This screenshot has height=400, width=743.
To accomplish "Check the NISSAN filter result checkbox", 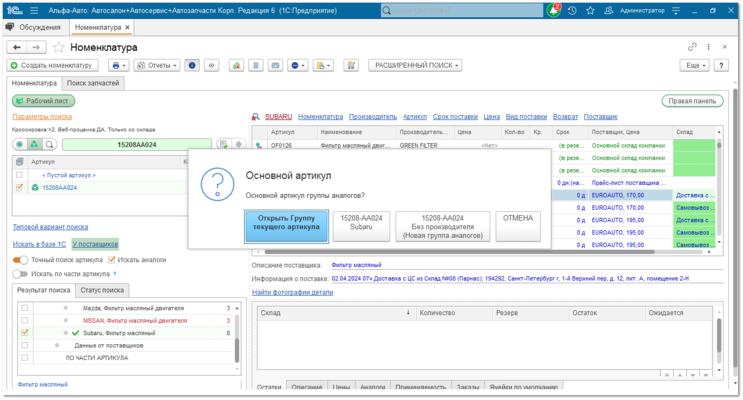I will coord(25,320).
